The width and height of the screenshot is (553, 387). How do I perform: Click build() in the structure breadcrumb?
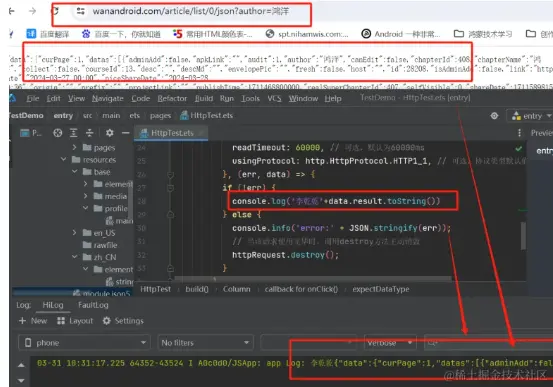click(x=197, y=289)
